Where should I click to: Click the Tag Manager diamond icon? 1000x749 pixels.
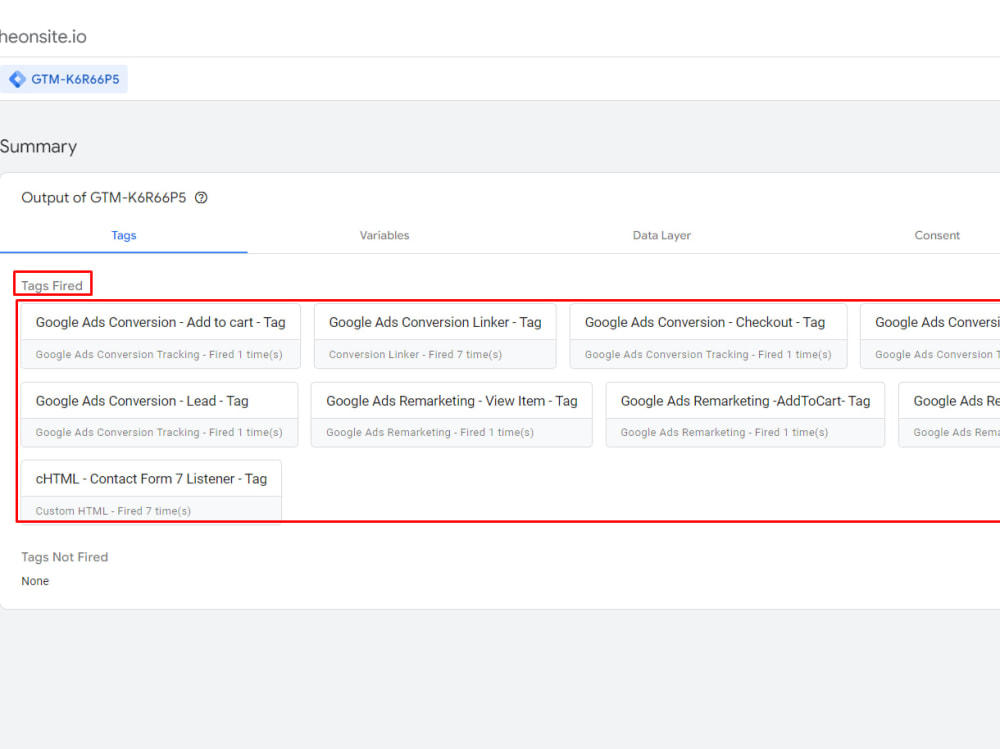[x=17, y=79]
